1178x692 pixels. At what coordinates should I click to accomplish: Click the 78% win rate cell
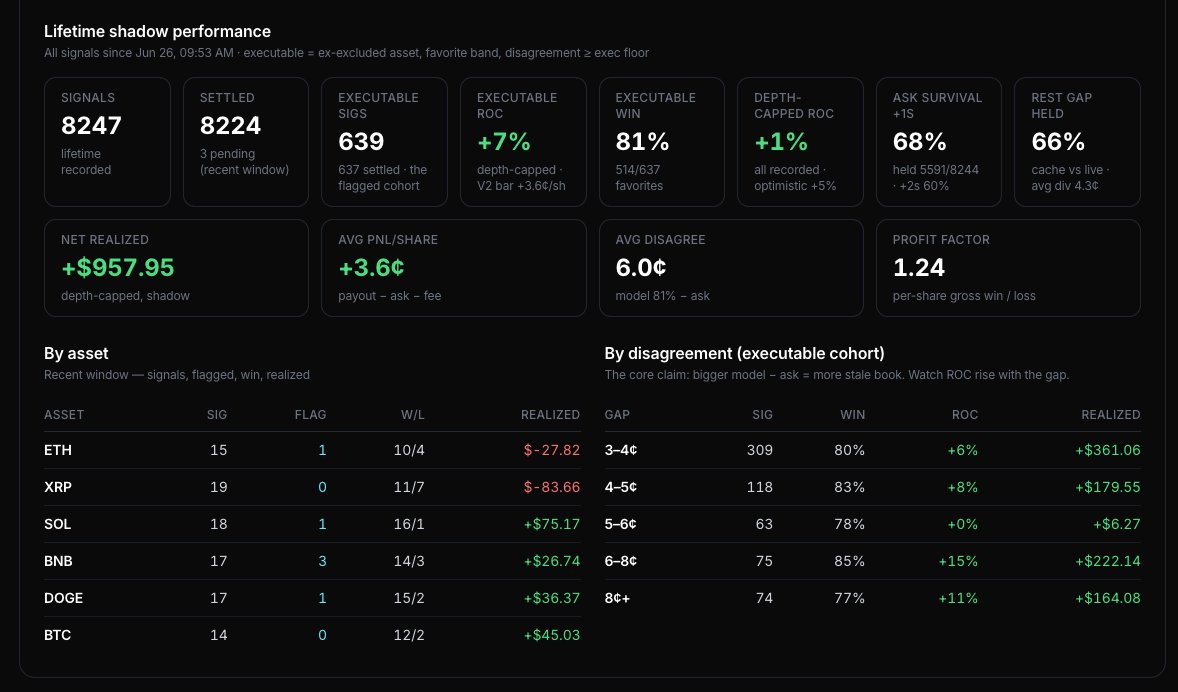[849, 524]
